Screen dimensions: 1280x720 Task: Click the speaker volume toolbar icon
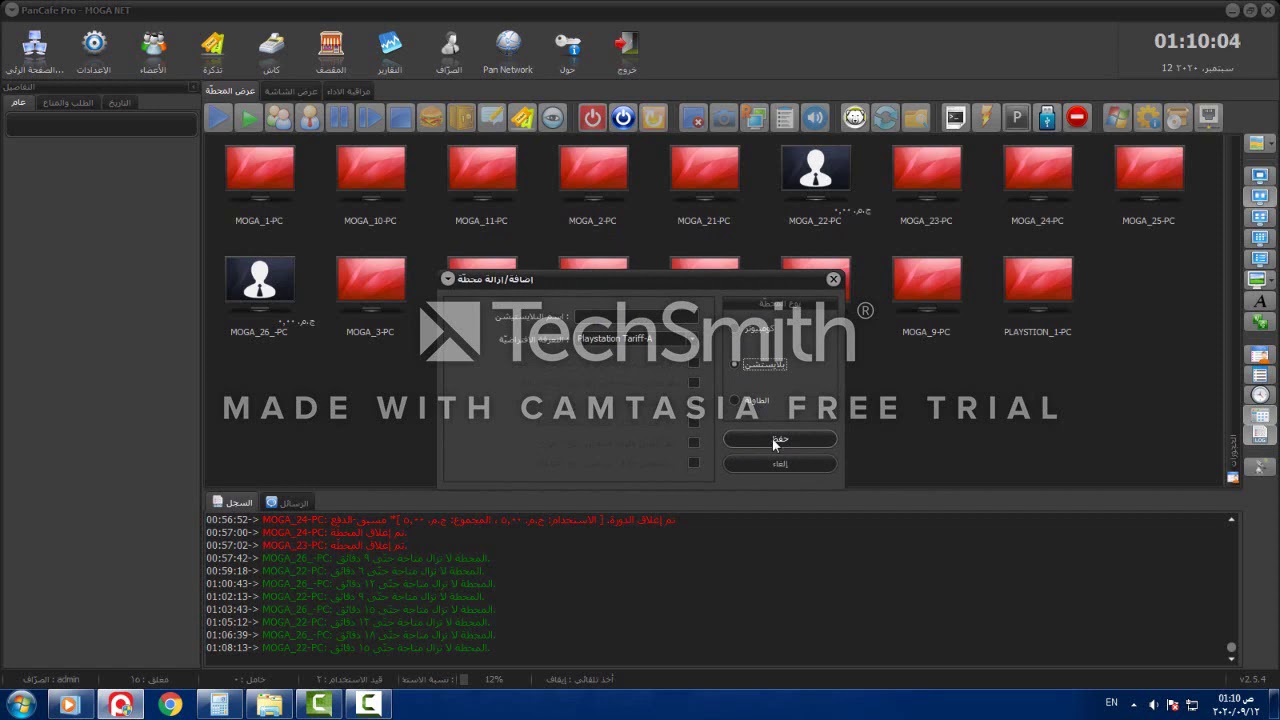tap(815, 118)
